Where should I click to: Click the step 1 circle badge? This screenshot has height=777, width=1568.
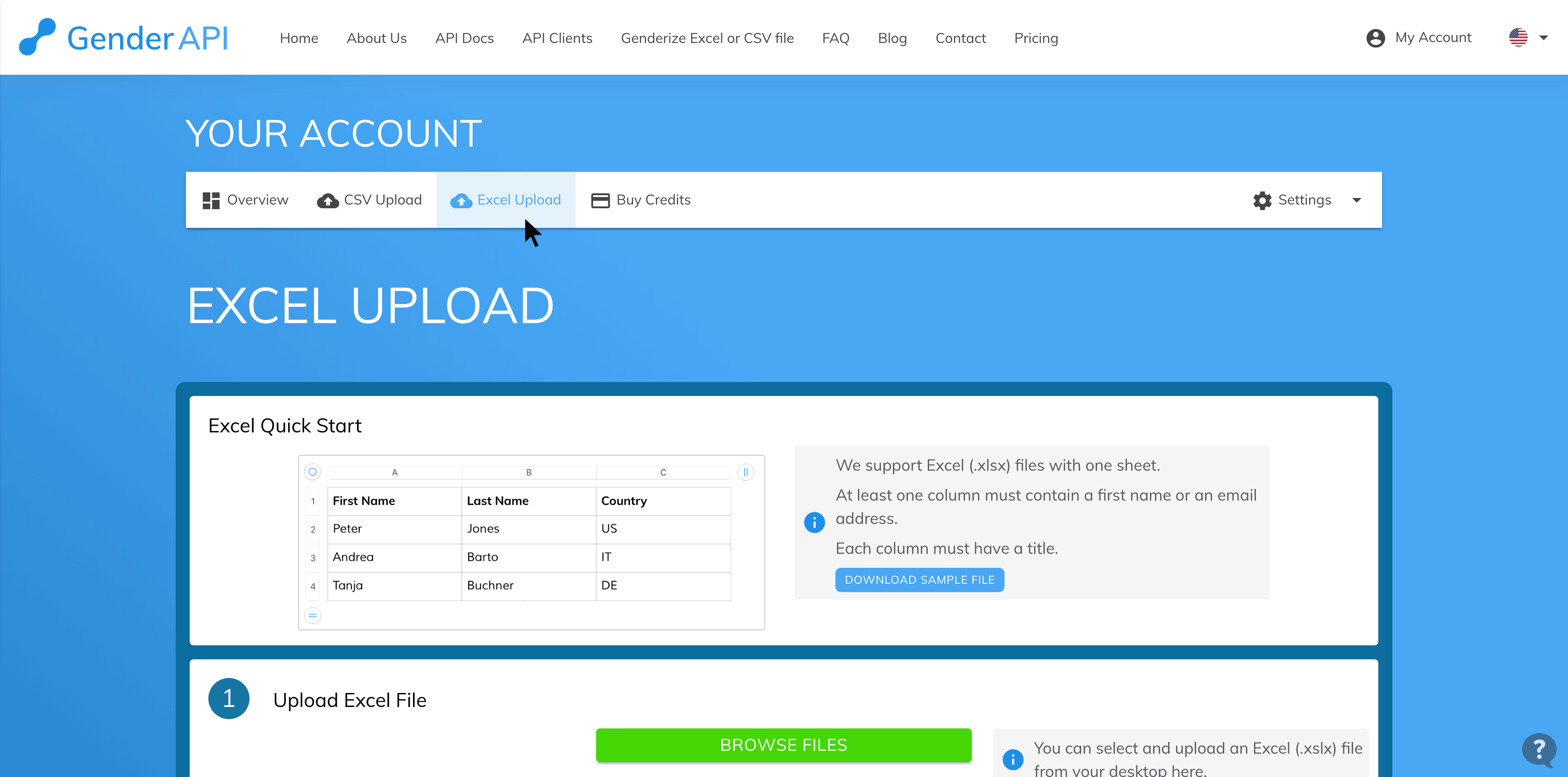(x=229, y=699)
